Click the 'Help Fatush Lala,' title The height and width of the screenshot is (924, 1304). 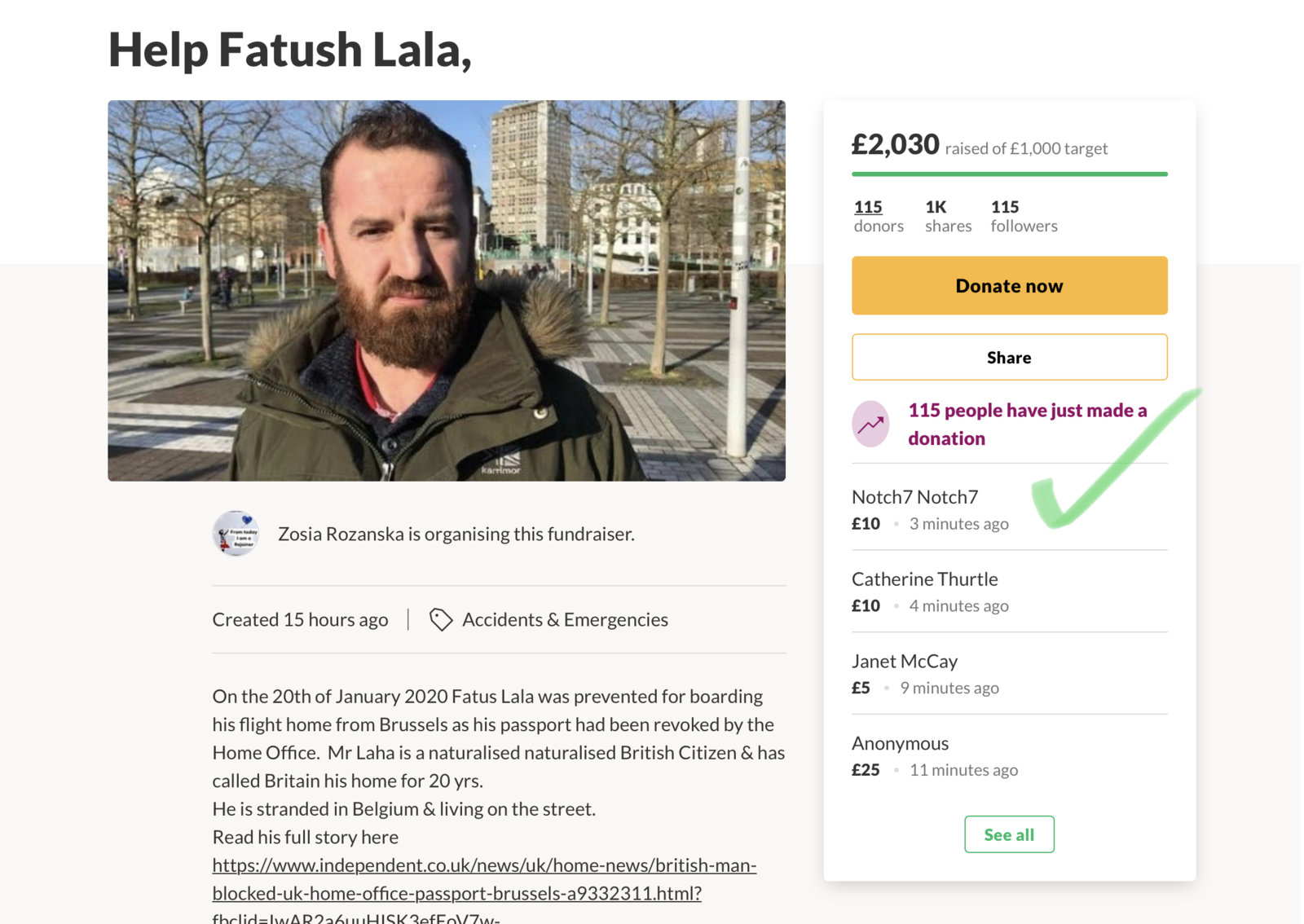click(x=290, y=50)
